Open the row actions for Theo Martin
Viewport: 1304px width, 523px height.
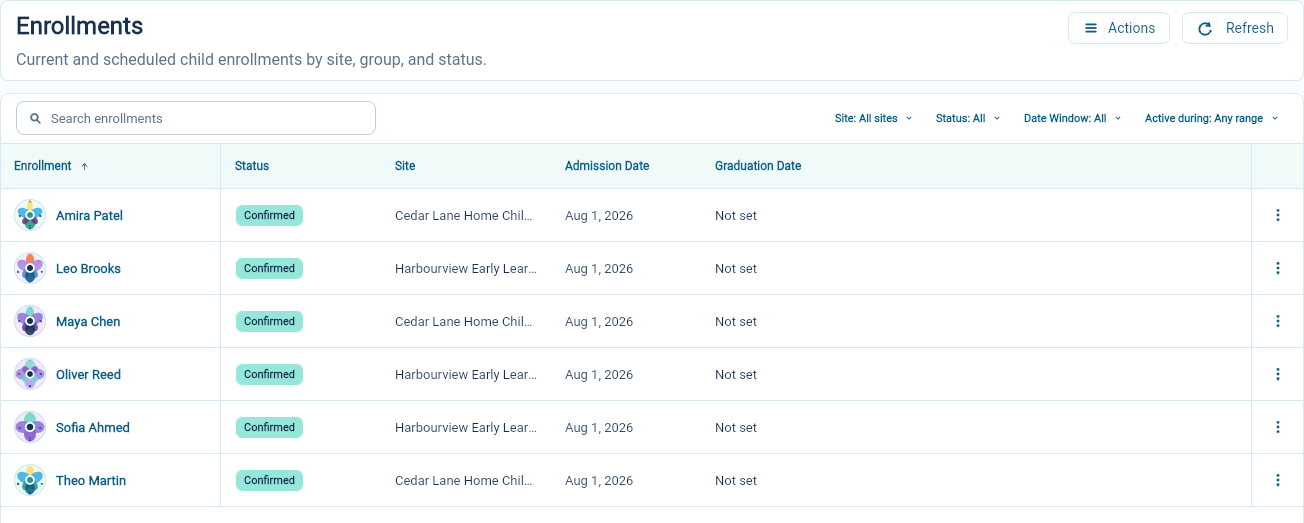(1277, 480)
